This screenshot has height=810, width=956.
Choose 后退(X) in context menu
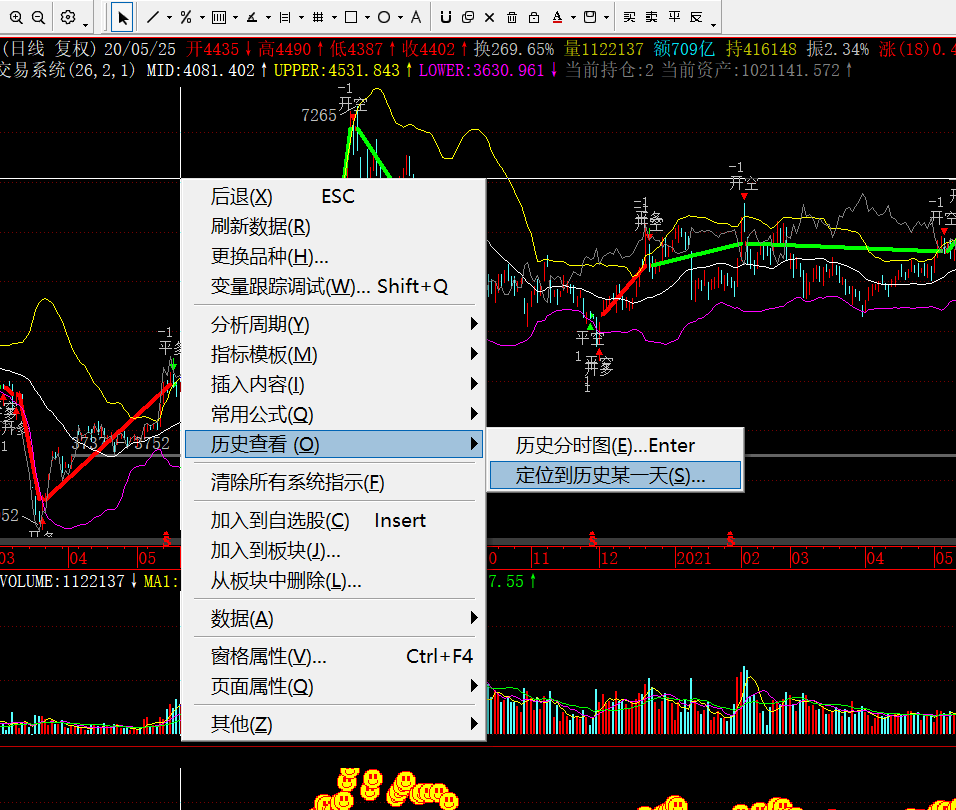coord(334,196)
